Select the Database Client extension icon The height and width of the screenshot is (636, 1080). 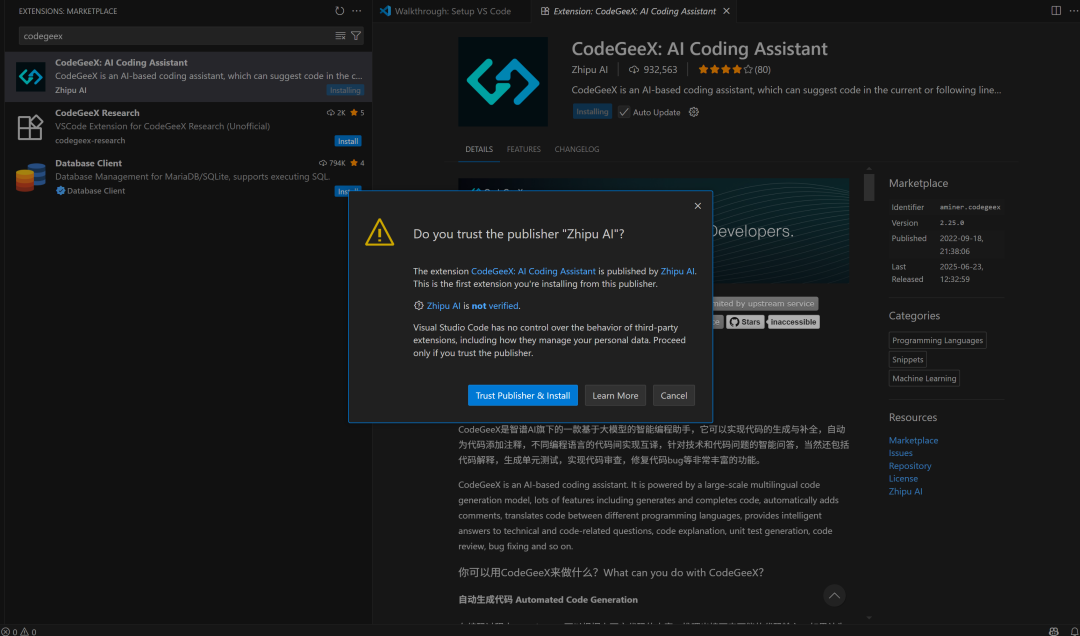pyautogui.click(x=30, y=177)
